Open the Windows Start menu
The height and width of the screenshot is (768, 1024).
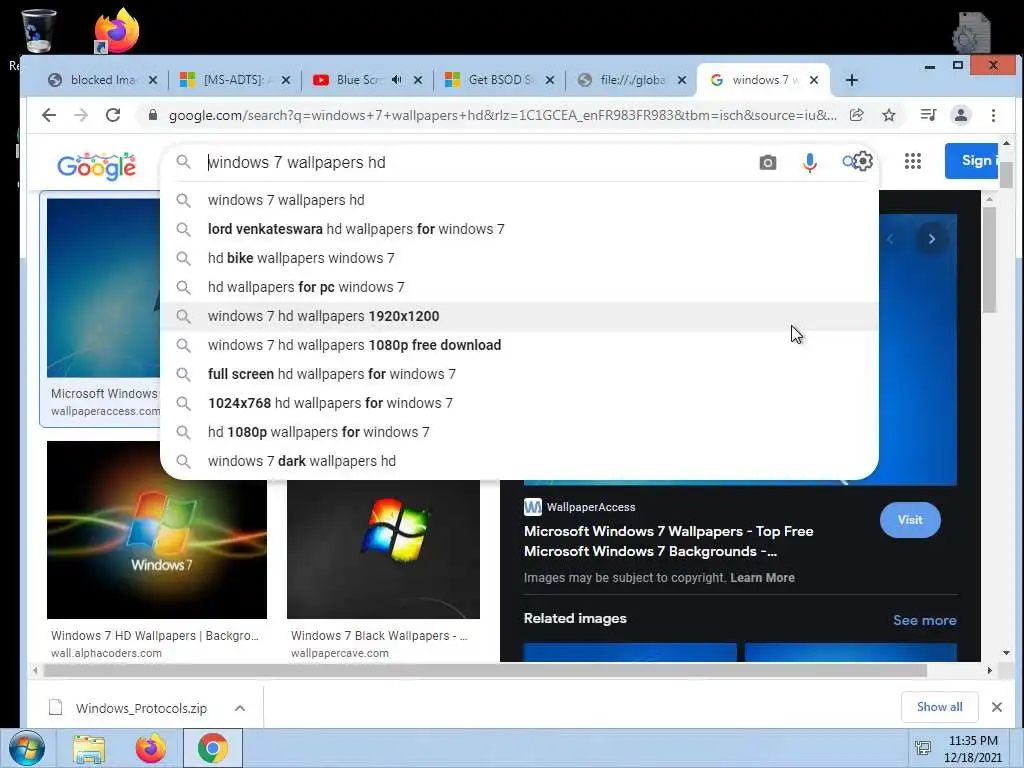tap(27, 748)
